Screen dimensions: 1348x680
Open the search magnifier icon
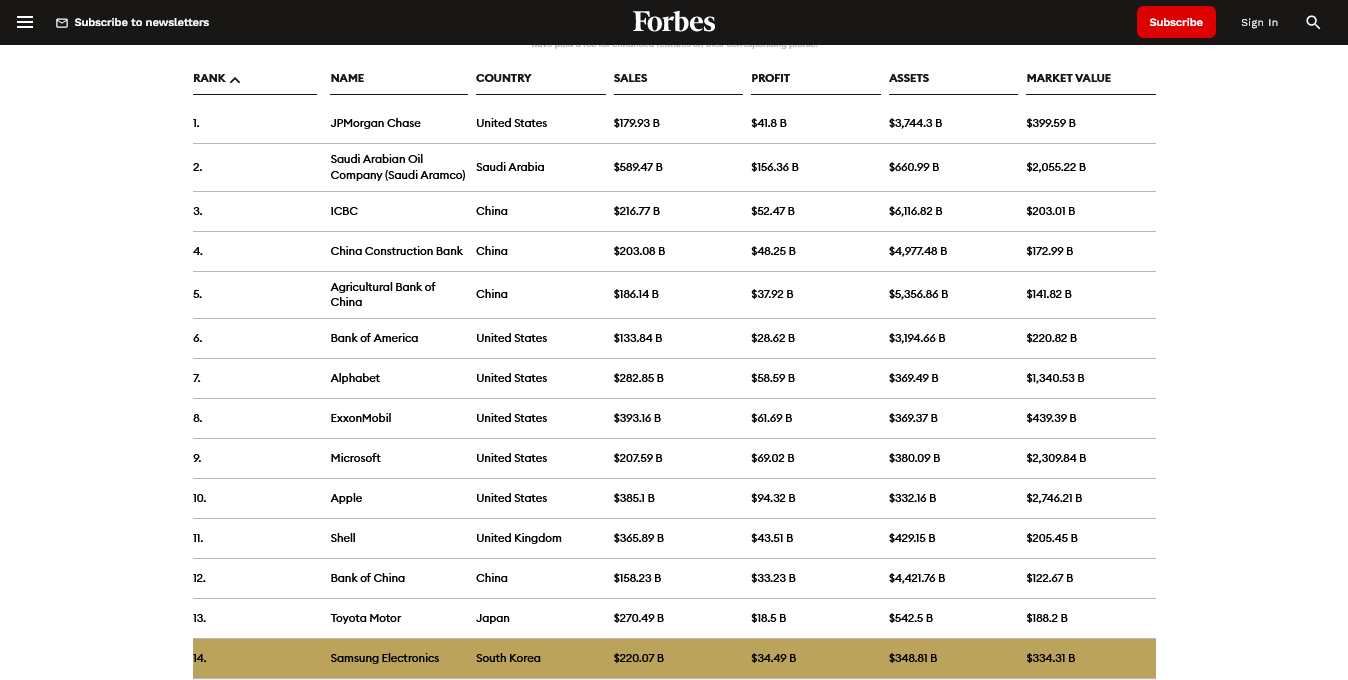(1313, 22)
